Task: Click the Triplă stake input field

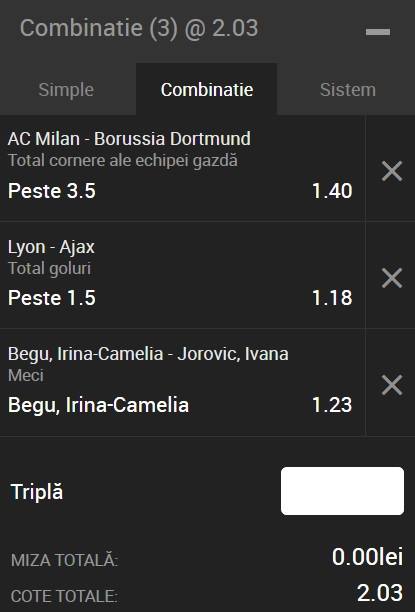Action: [342, 491]
